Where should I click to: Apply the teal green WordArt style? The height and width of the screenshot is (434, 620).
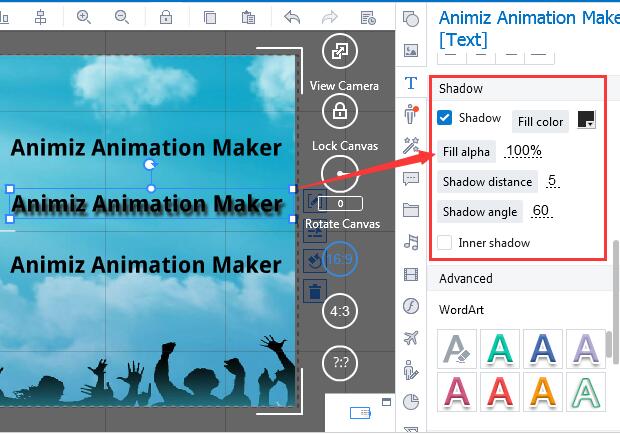click(x=500, y=349)
